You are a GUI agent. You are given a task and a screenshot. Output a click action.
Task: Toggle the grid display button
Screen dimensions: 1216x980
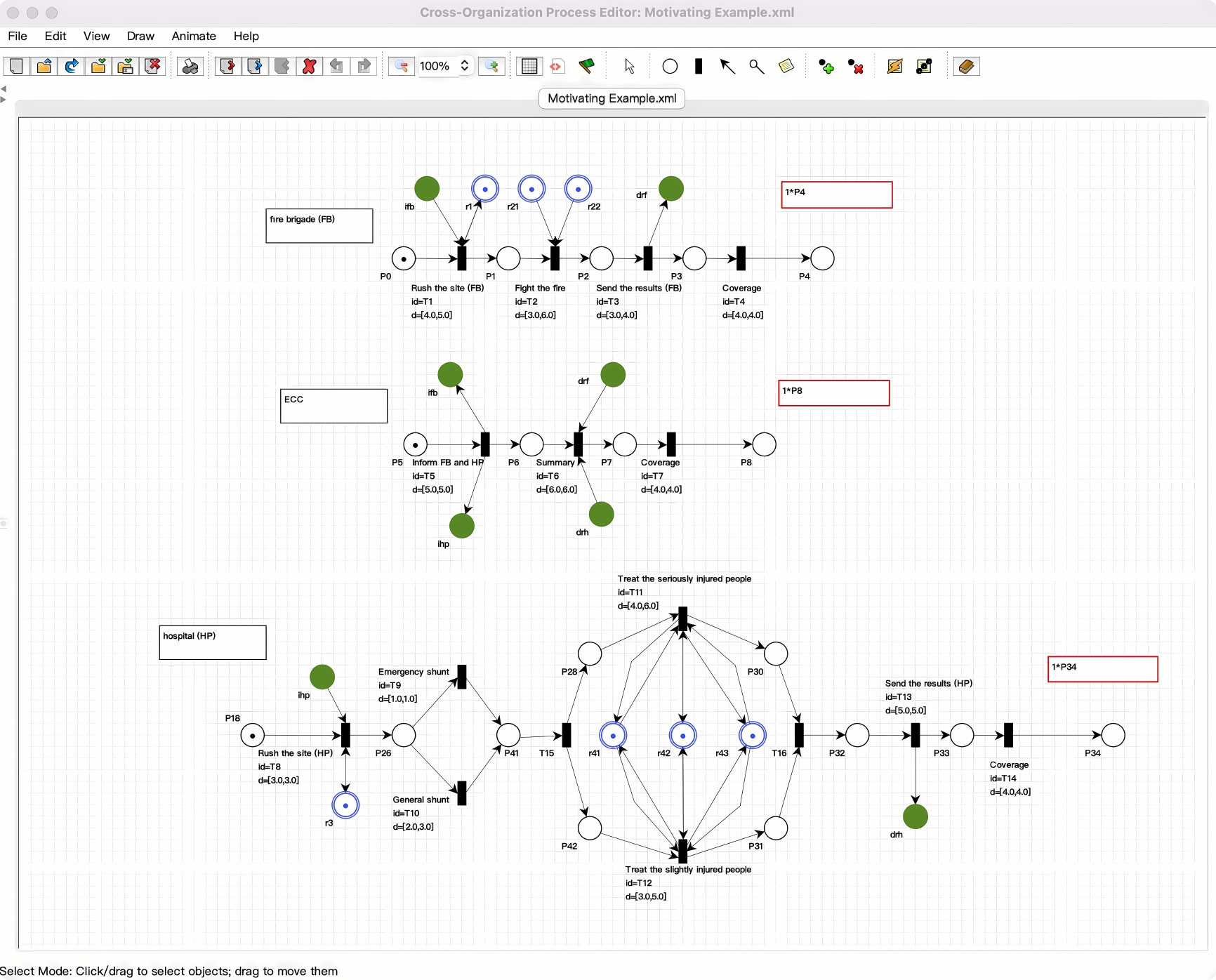[529, 66]
